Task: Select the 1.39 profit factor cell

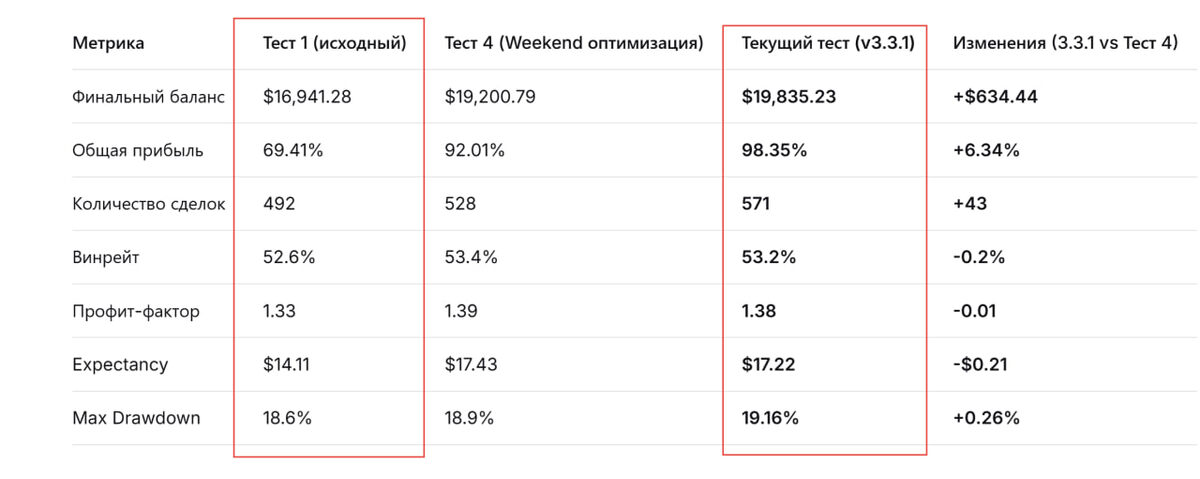Action: click(461, 311)
